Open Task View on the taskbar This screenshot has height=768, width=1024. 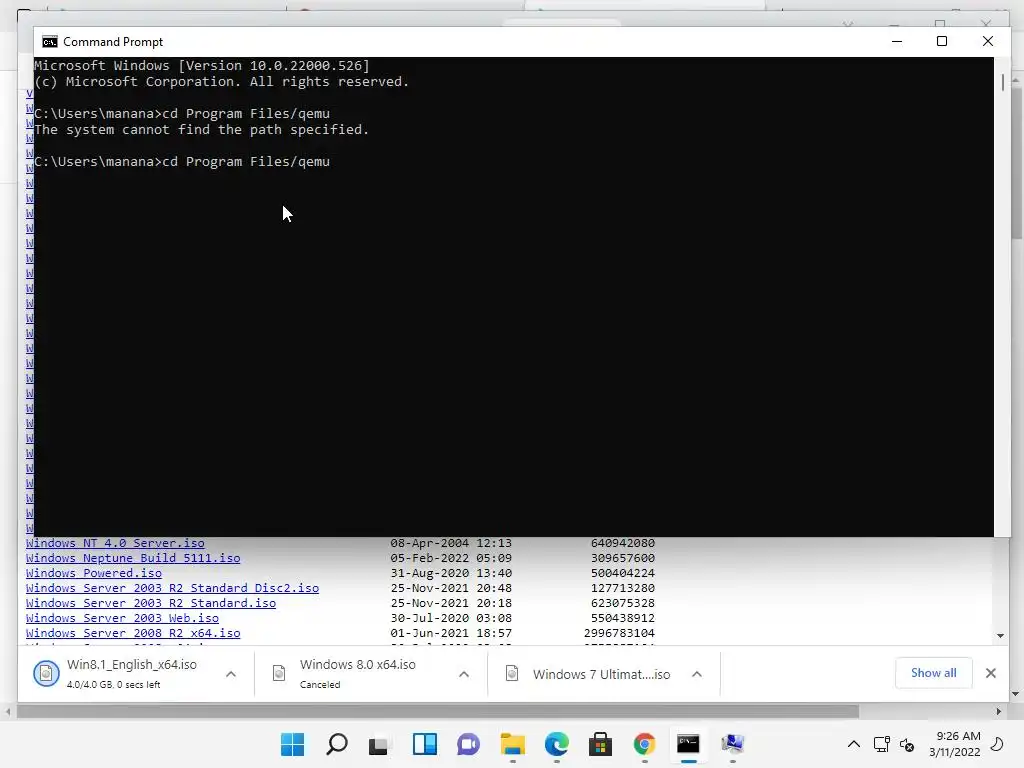tap(379, 744)
